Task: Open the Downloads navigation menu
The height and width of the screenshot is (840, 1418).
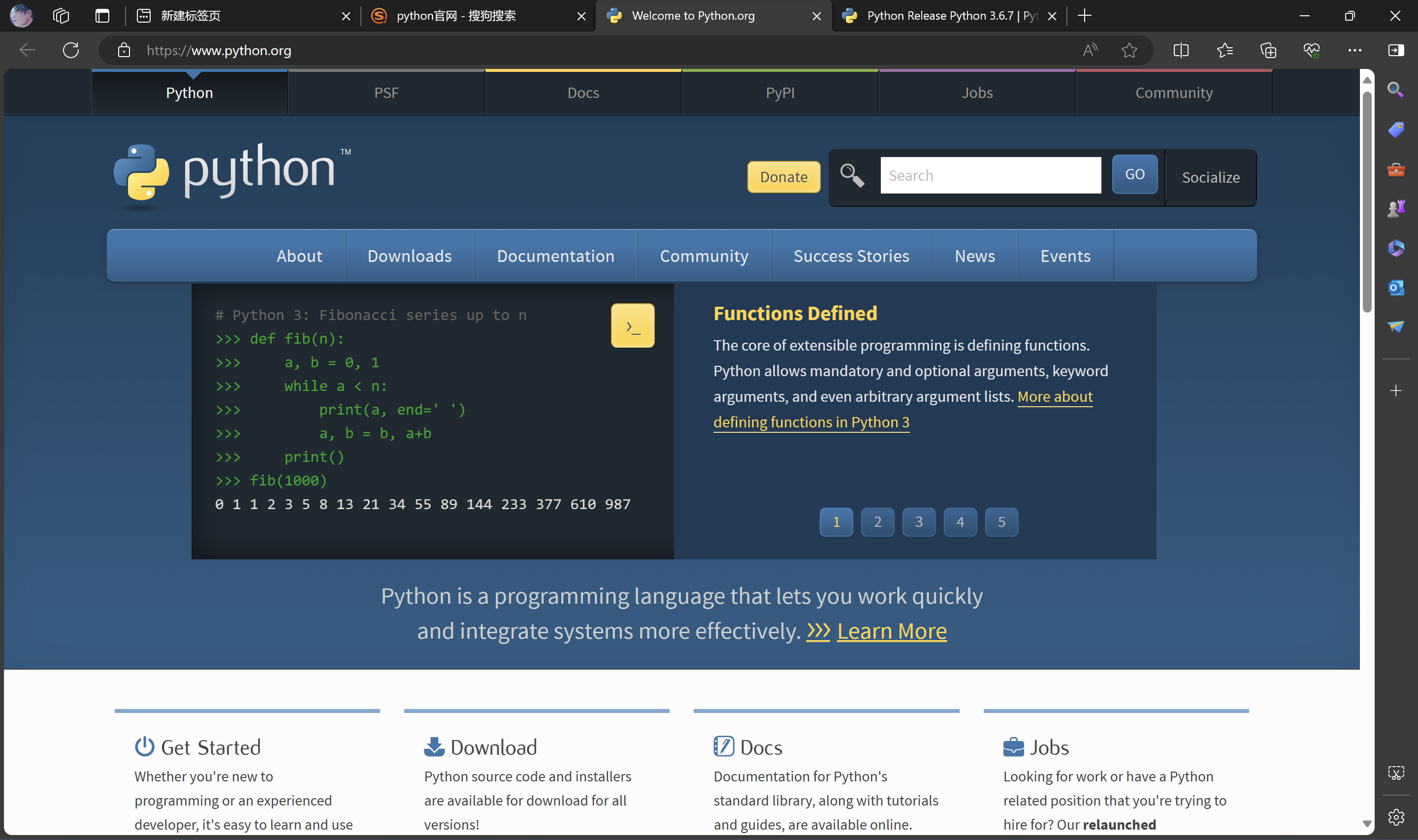Action: pos(409,256)
